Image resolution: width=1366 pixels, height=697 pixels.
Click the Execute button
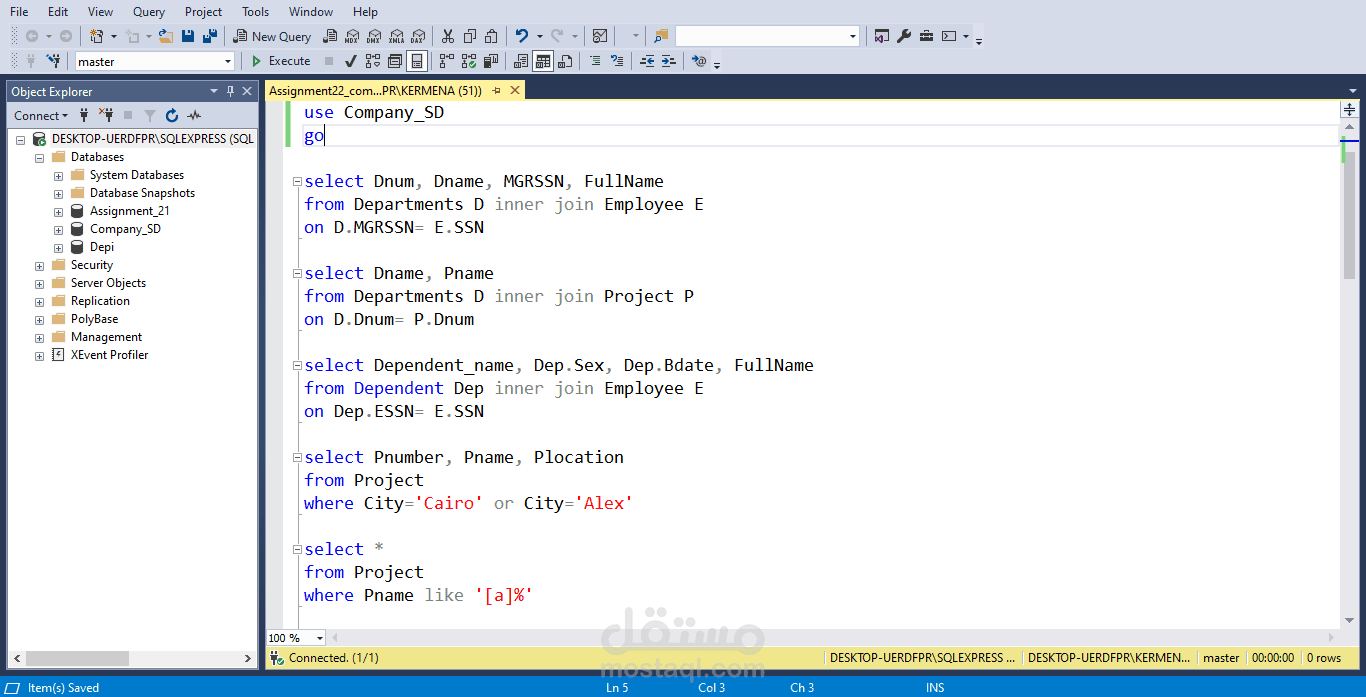coord(281,61)
